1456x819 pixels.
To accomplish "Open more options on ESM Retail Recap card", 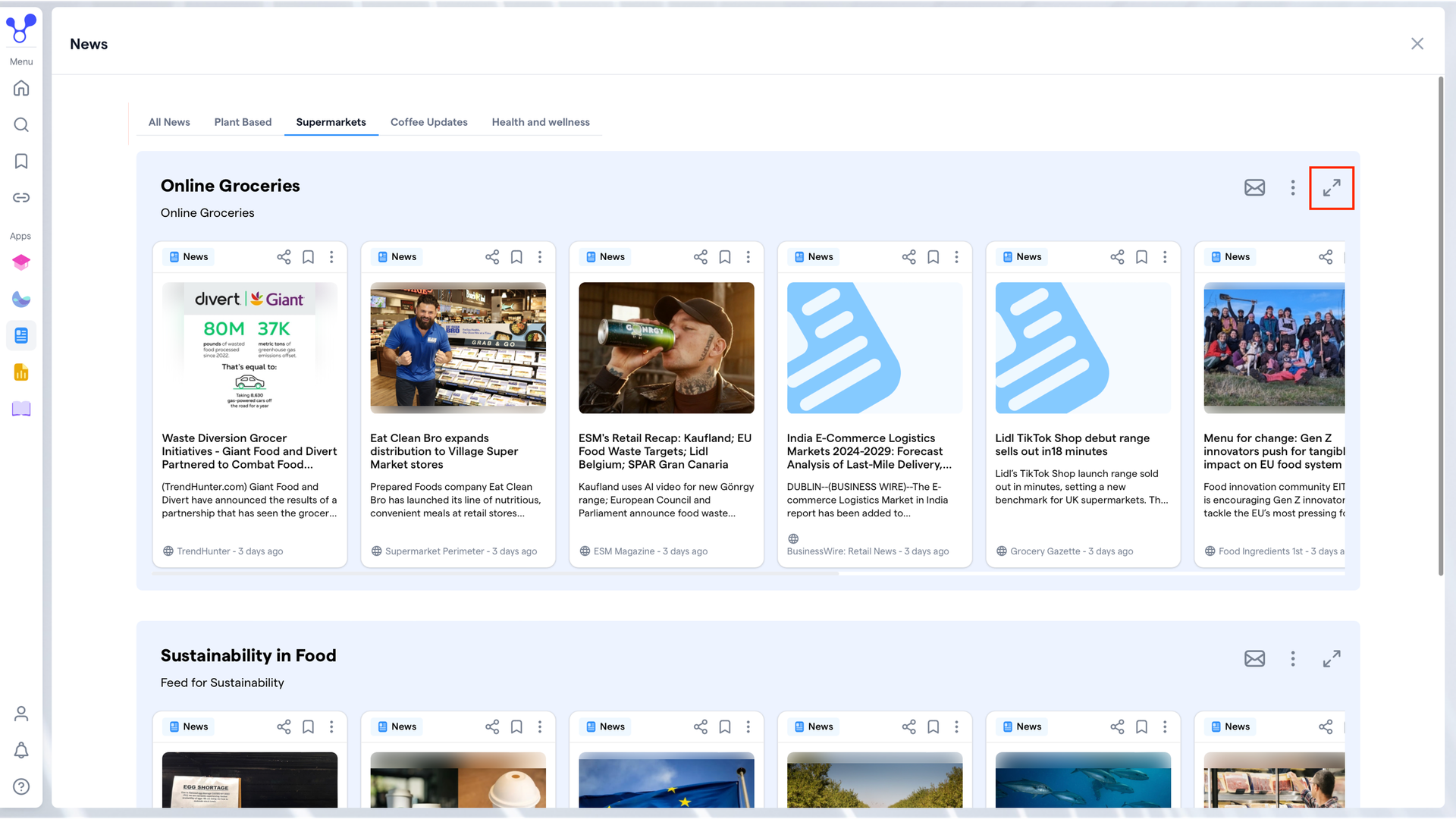I will coord(748,257).
